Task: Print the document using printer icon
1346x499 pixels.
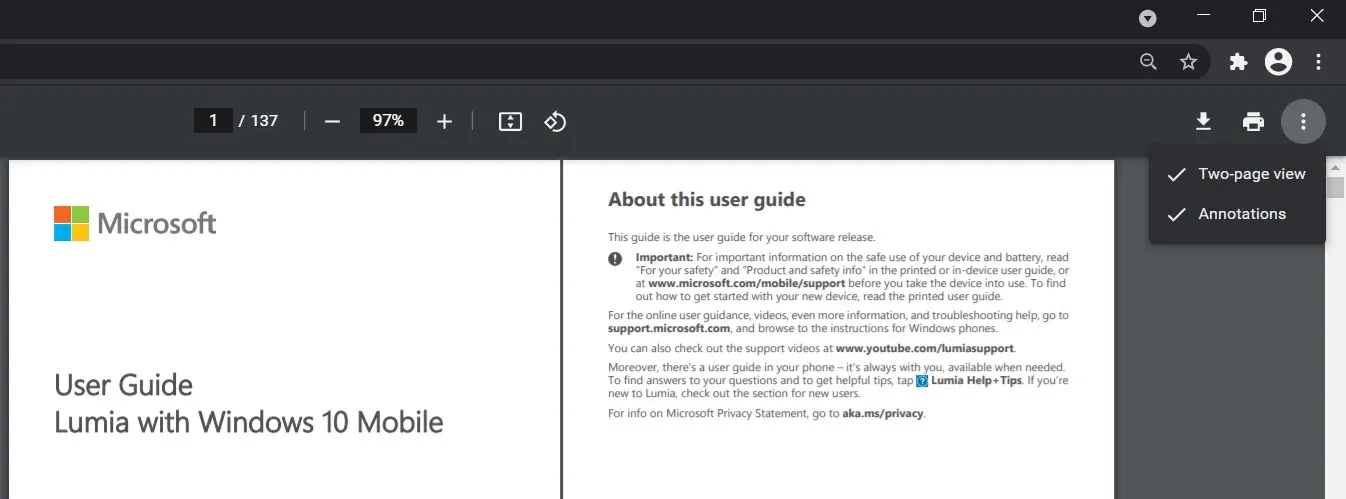Action: pyautogui.click(x=1253, y=121)
